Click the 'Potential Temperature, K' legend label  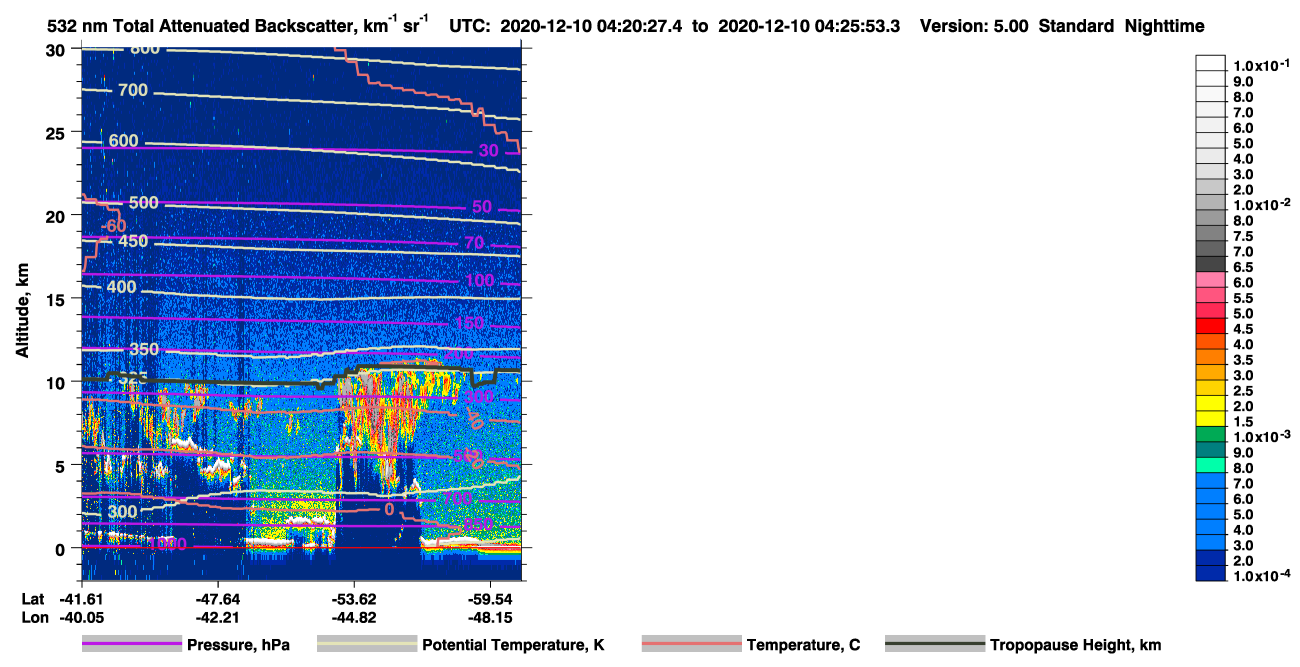pyautogui.click(x=513, y=645)
